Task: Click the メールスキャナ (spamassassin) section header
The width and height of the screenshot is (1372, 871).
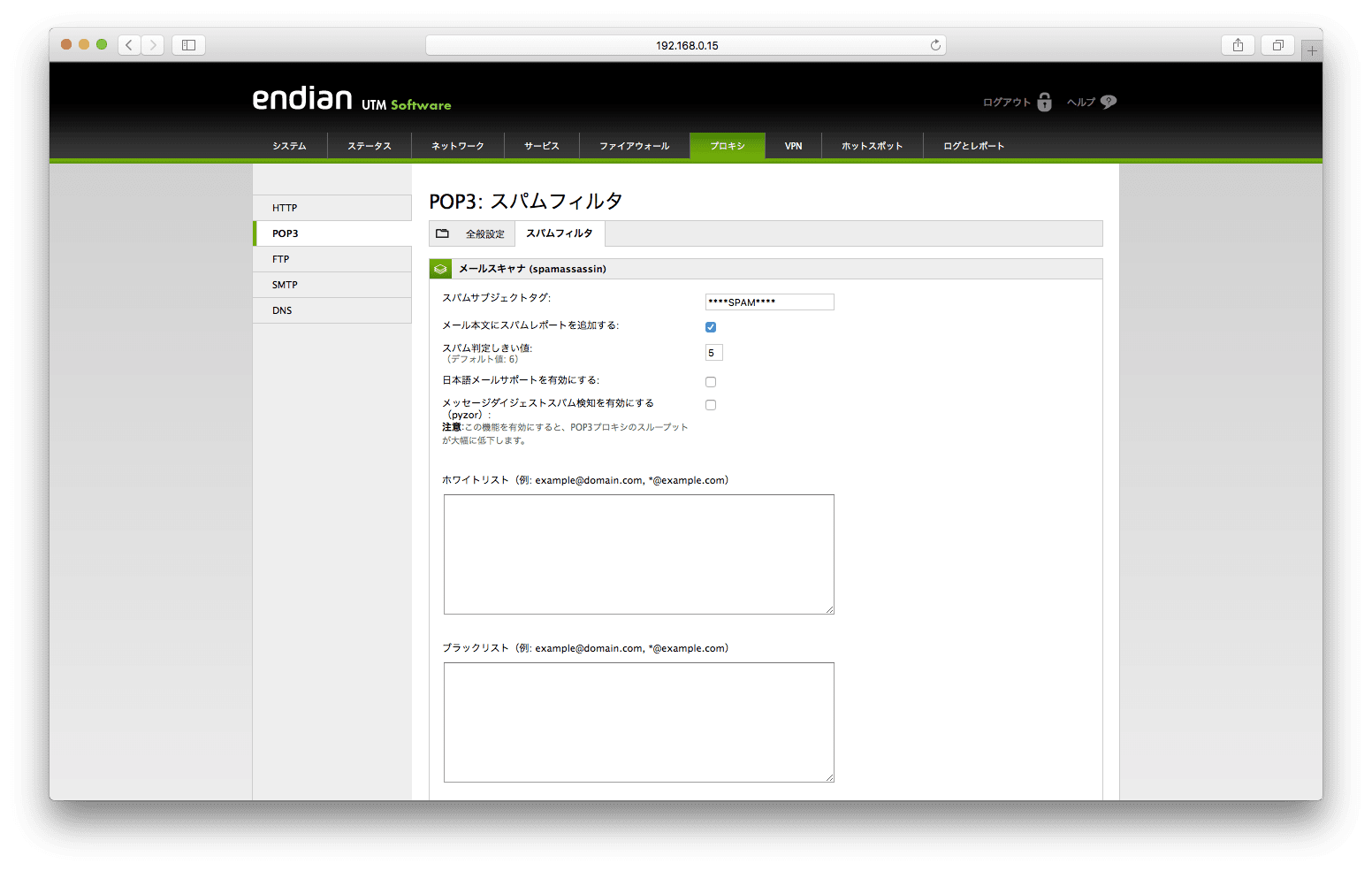Action: coord(766,269)
